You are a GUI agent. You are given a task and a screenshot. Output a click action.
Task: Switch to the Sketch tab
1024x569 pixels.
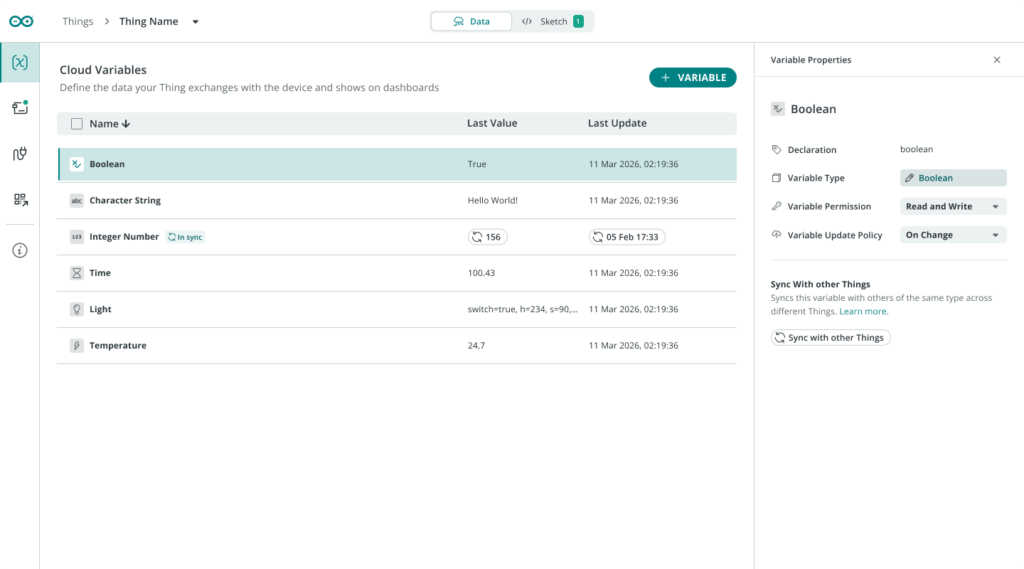(x=552, y=21)
